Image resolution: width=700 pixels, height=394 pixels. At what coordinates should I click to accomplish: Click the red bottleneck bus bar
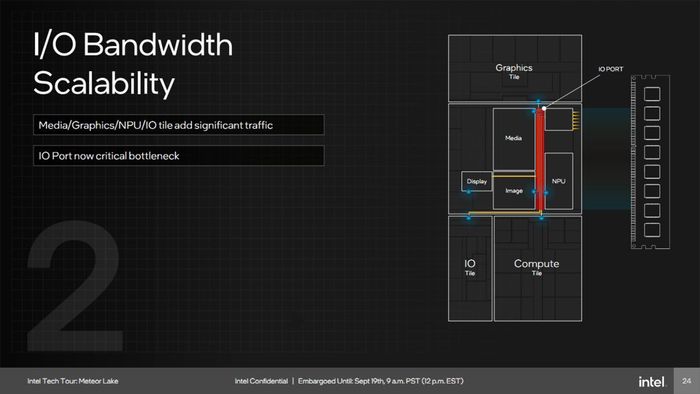point(540,160)
